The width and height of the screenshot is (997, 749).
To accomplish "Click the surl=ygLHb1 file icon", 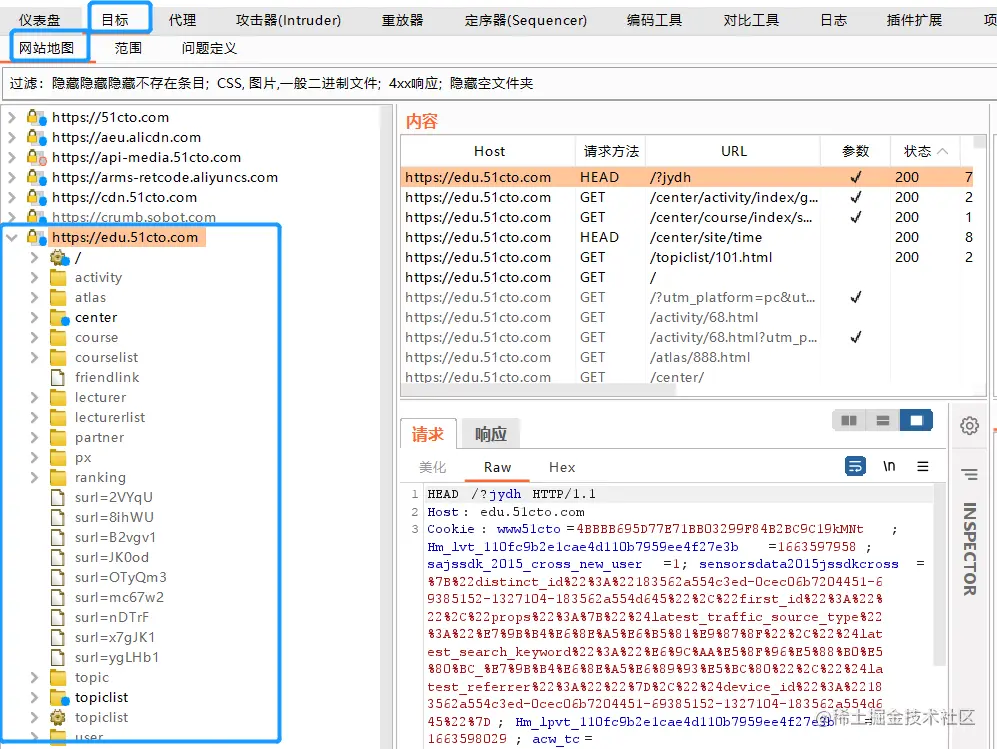I will (x=58, y=657).
